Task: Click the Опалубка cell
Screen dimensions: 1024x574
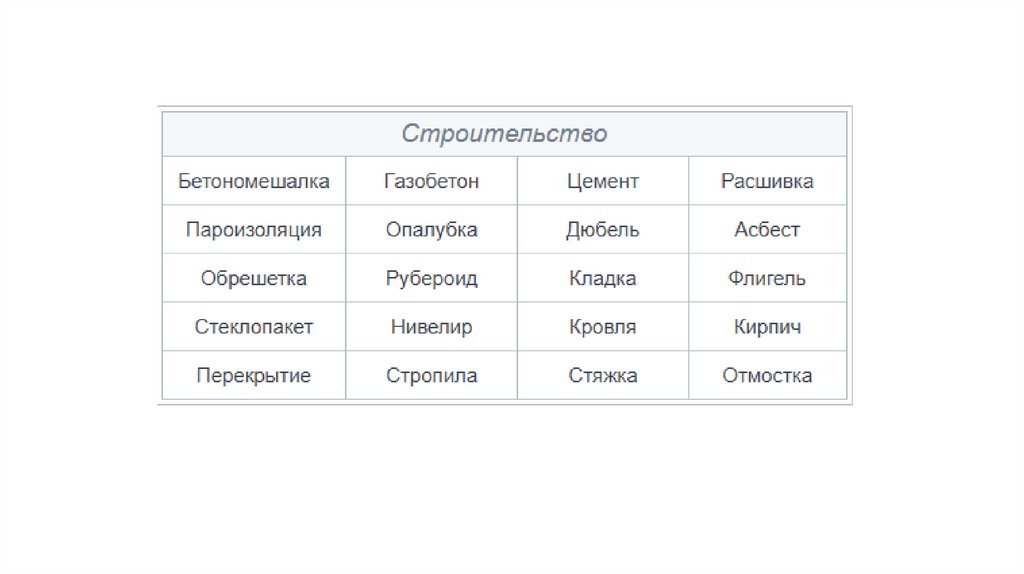Action: (431, 230)
